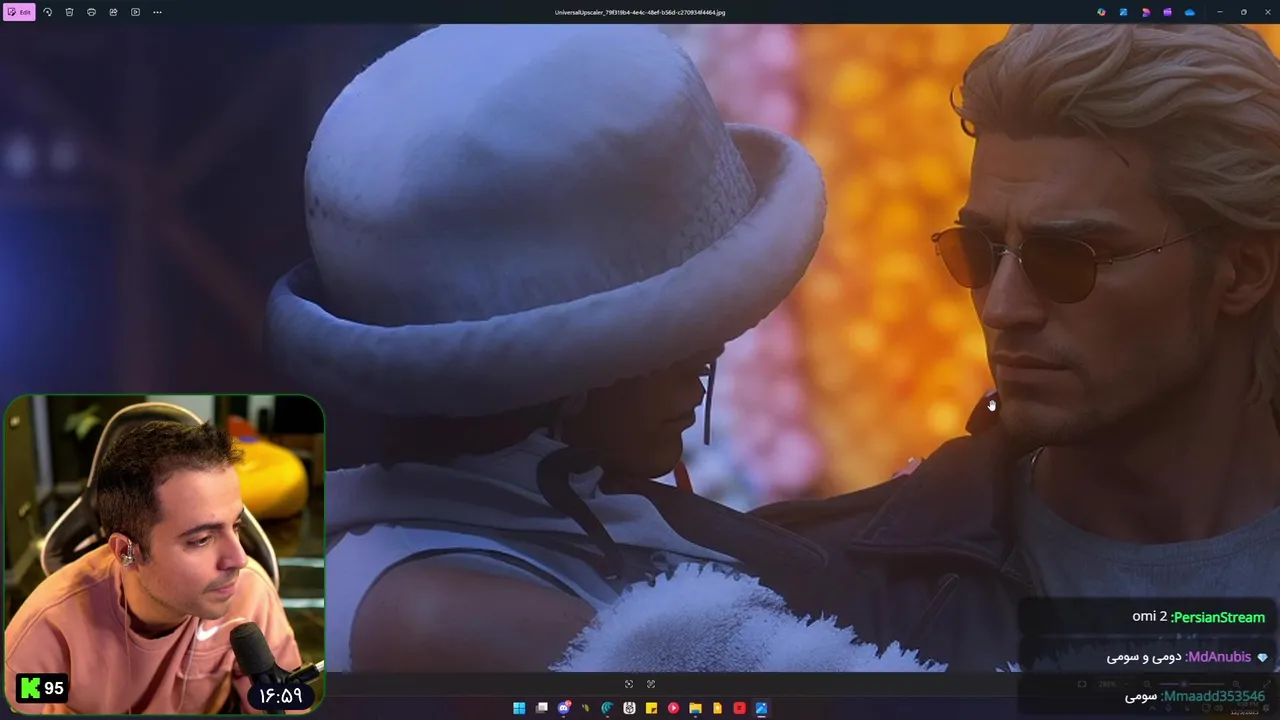
Task: Share the image using the share icon
Action: click(x=113, y=12)
